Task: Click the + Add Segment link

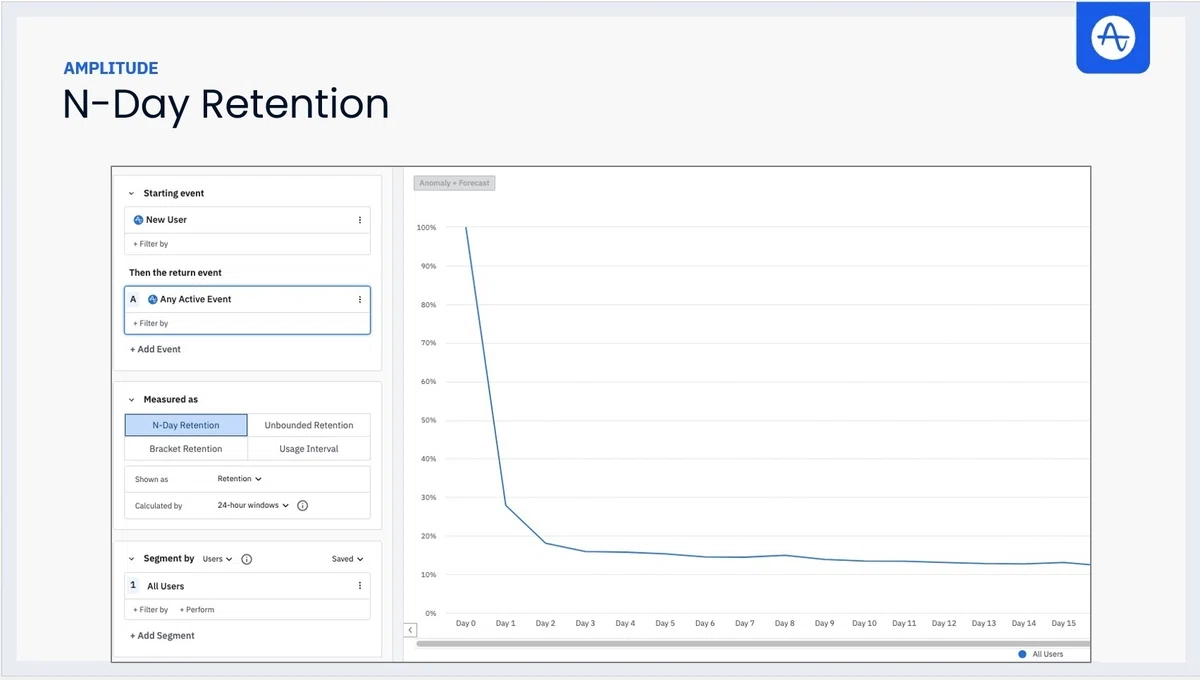Action: pyautogui.click(x=162, y=636)
